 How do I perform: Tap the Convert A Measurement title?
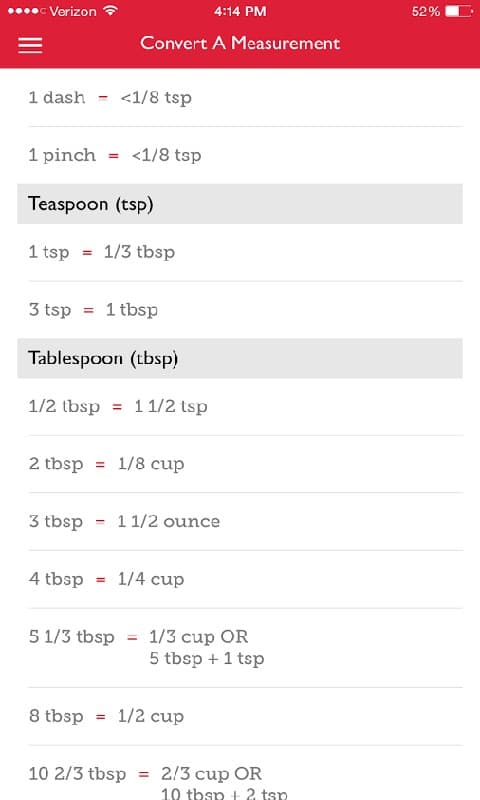[240, 43]
